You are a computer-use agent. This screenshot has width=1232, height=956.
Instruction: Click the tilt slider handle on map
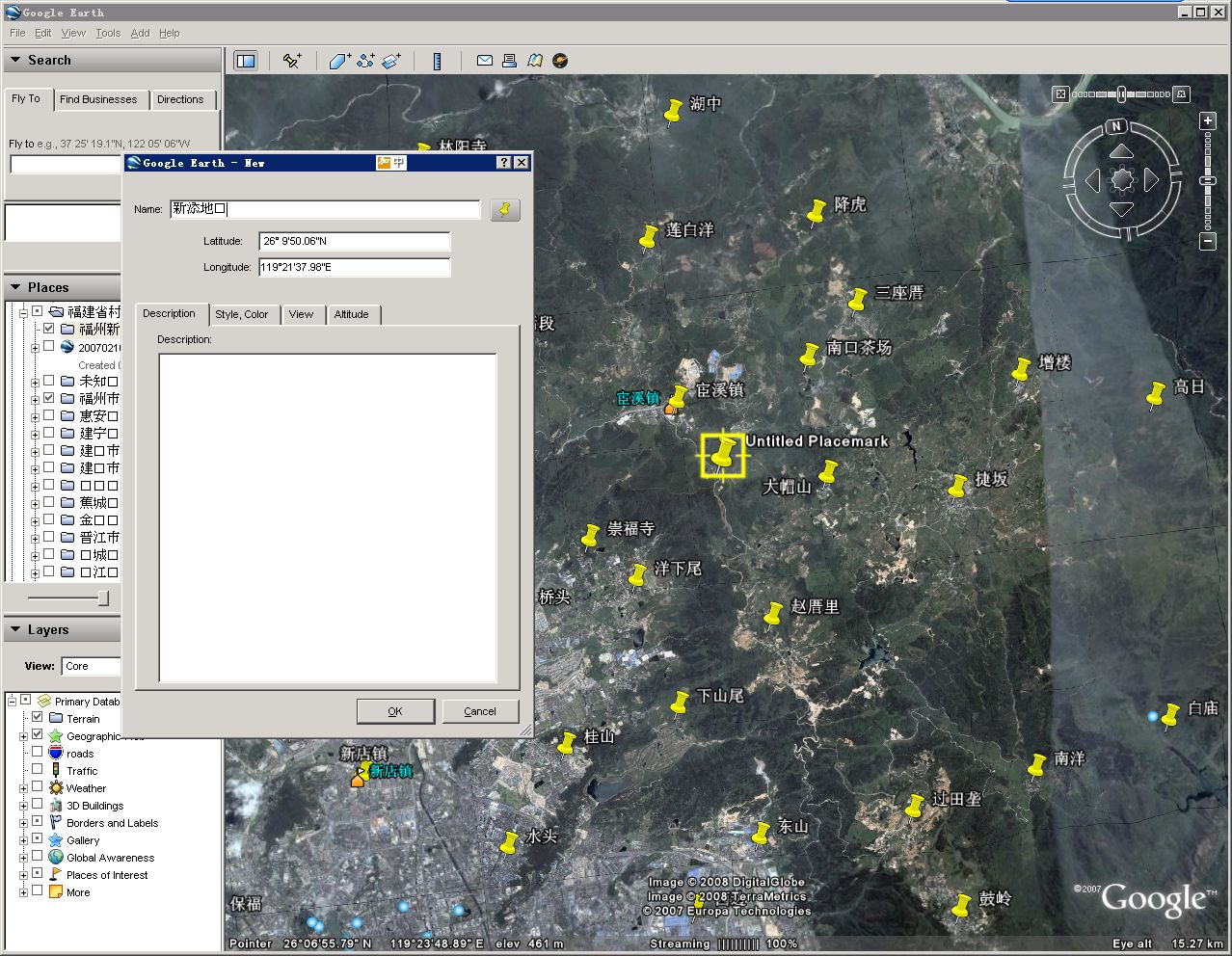(1121, 94)
